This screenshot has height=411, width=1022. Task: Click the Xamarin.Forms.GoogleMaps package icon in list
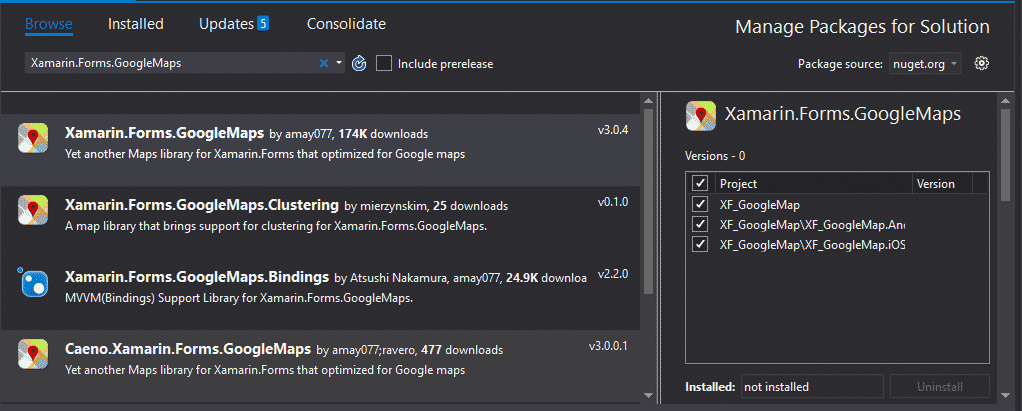(33, 138)
